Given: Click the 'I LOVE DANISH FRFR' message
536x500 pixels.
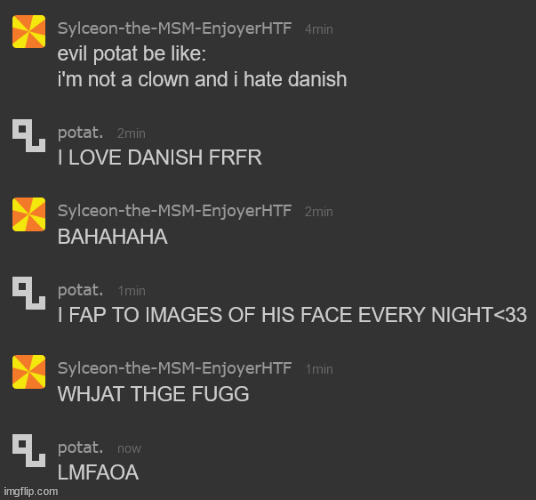Looking at the screenshot, I should (160, 158).
